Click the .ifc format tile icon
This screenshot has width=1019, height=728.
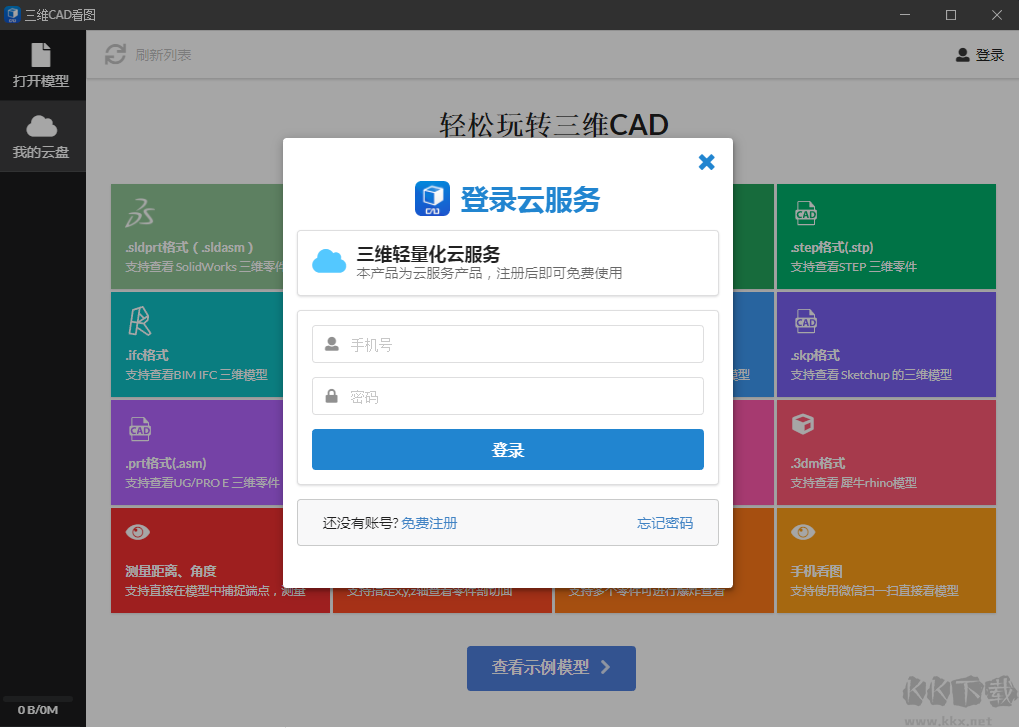tap(140, 320)
